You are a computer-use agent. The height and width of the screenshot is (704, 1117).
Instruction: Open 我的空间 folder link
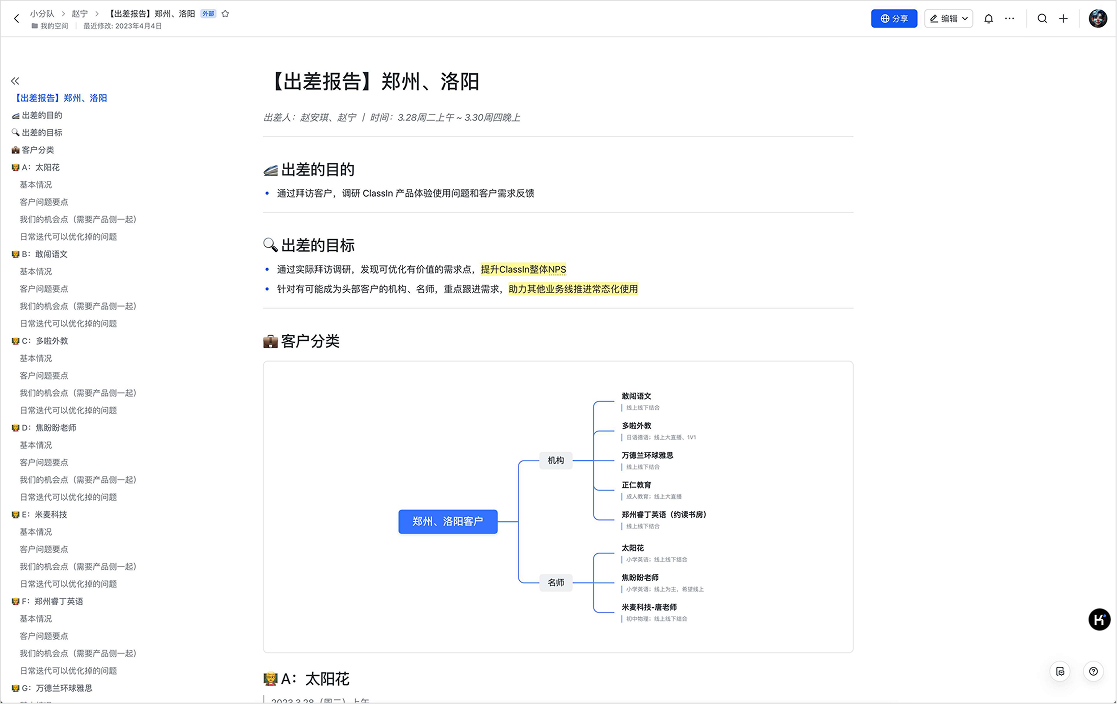[x=50, y=26]
